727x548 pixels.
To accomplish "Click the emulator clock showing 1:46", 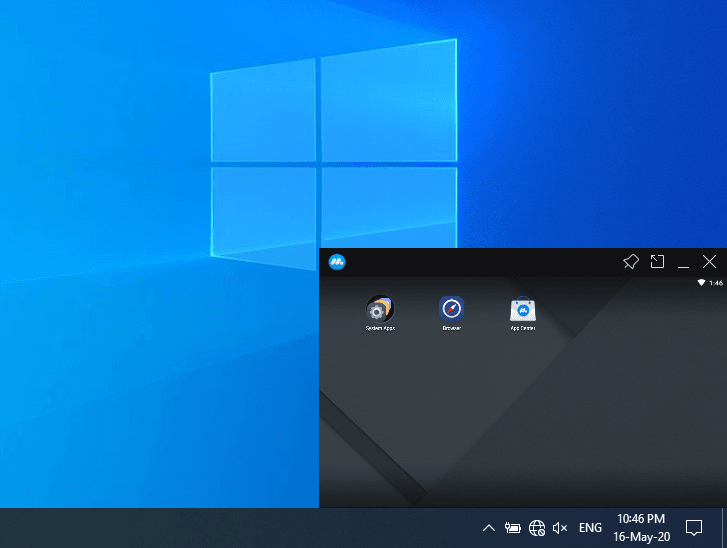I will click(716, 283).
